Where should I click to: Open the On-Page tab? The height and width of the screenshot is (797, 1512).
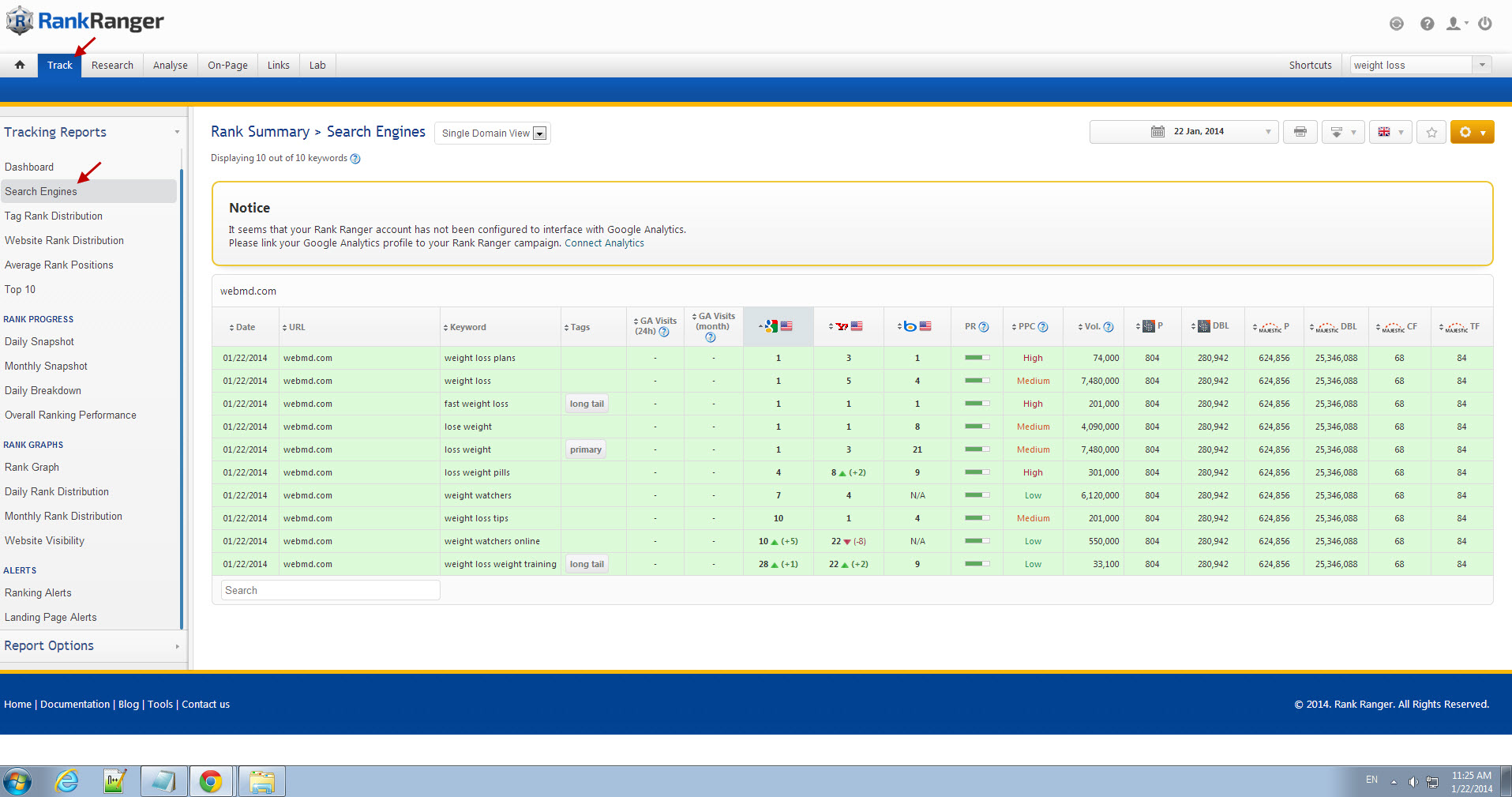pos(227,65)
